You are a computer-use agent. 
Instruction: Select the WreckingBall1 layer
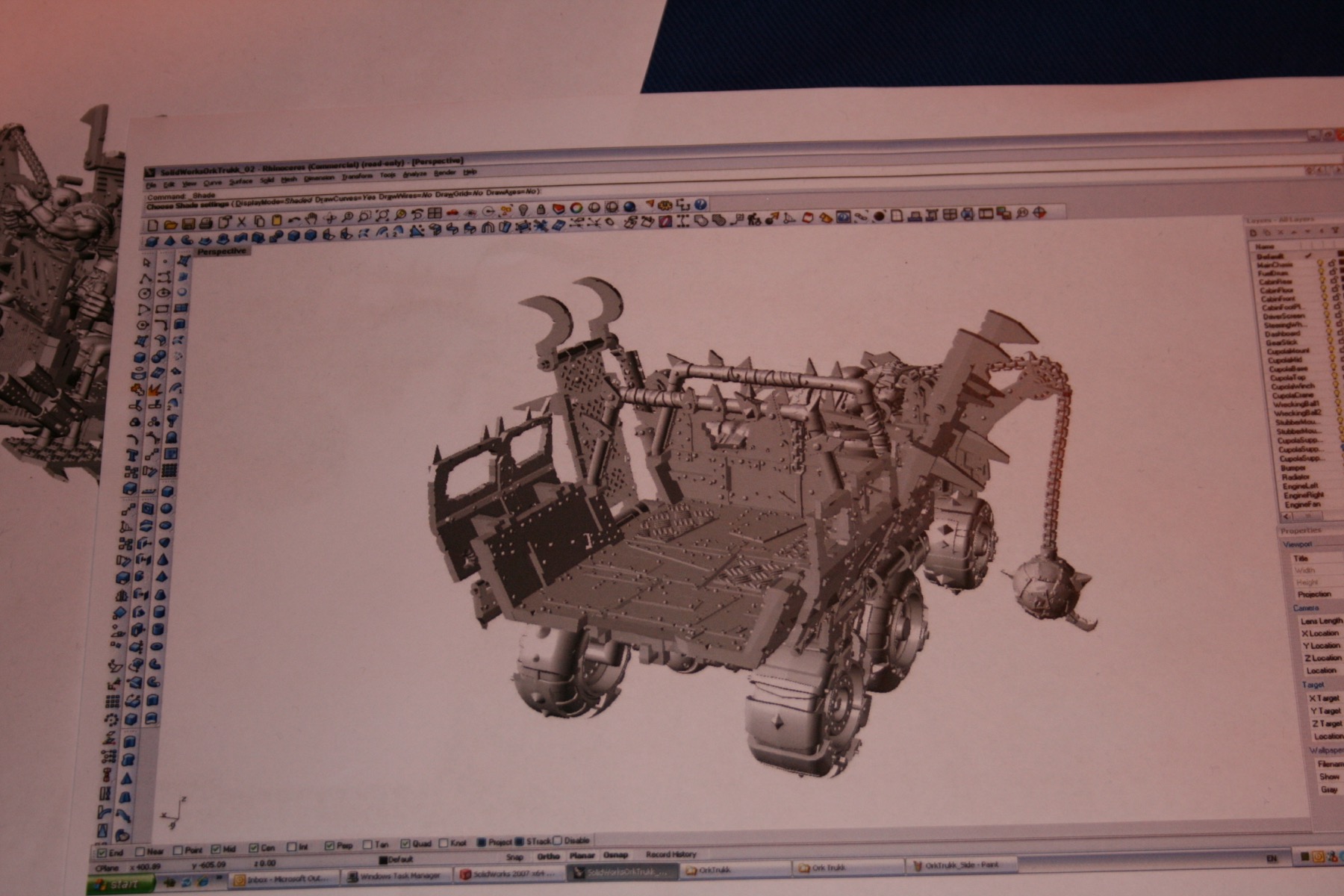tap(1296, 404)
